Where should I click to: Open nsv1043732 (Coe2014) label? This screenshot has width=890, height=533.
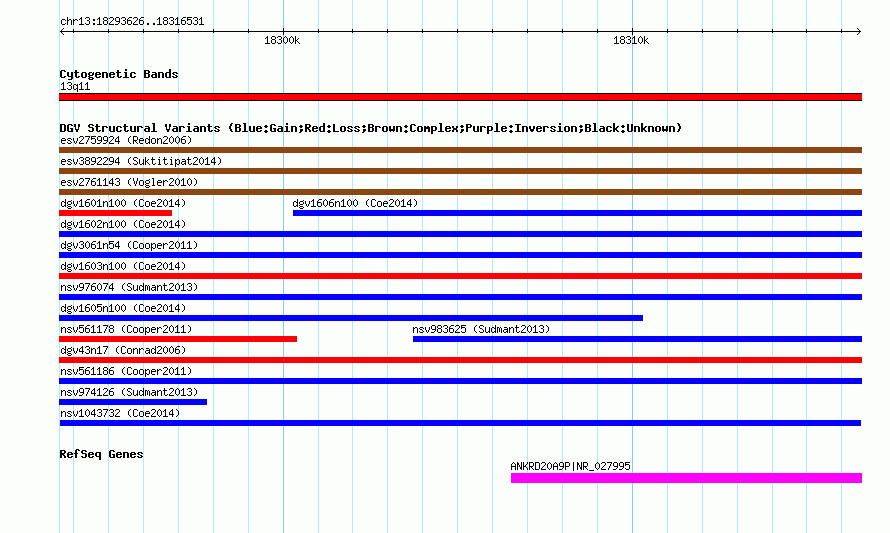click(x=120, y=413)
